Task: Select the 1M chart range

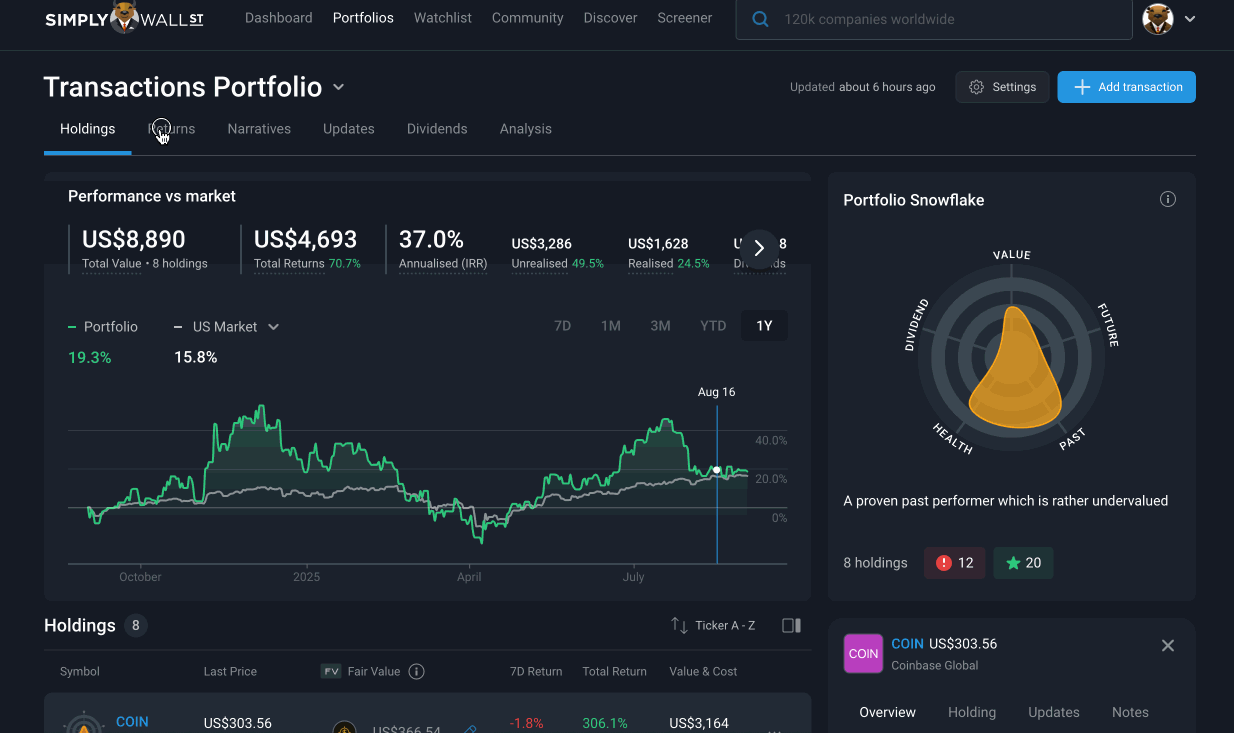Action: coord(611,326)
